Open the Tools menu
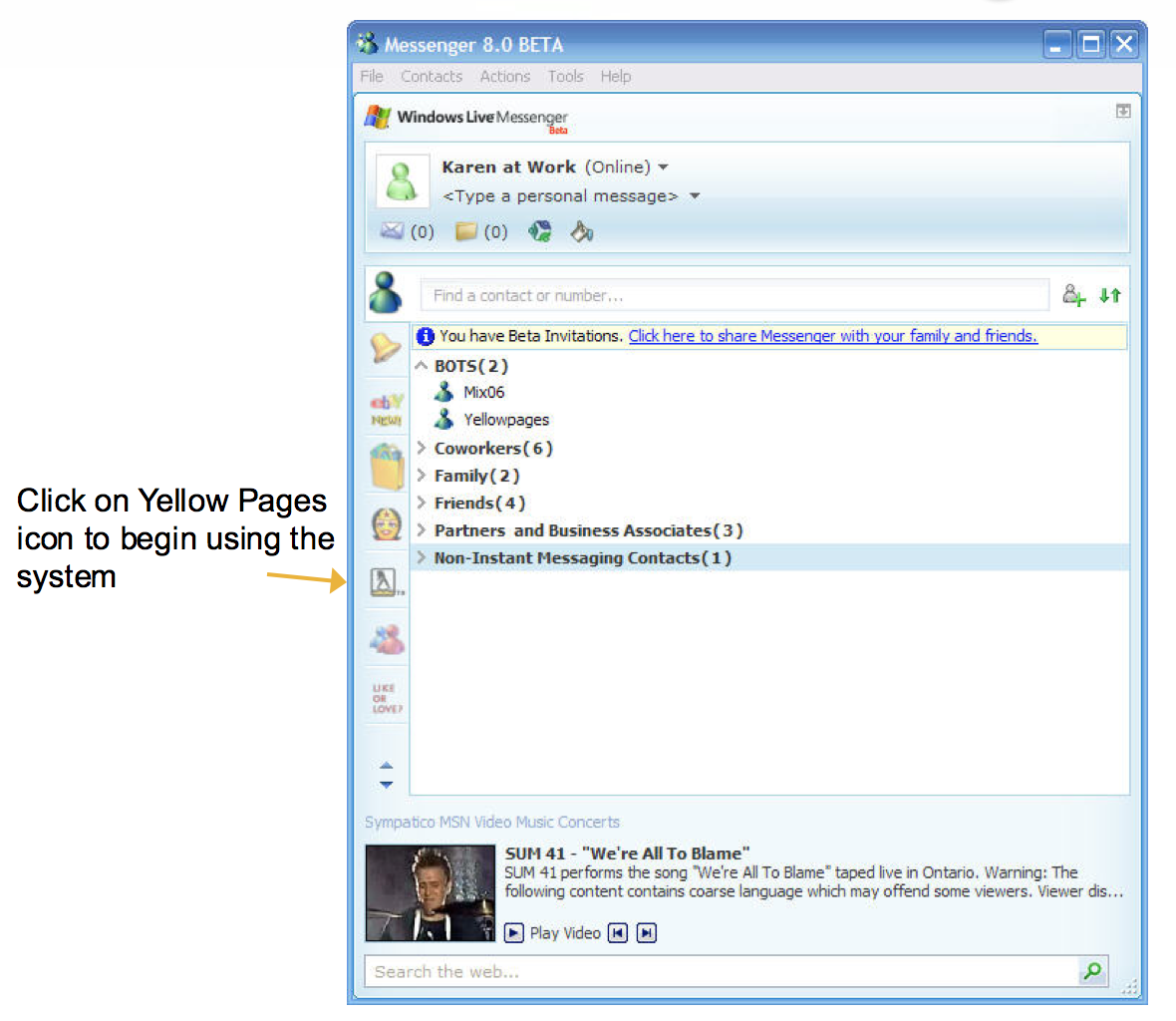The width and height of the screenshot is (1176, 1021). click(x=565, y=77)
